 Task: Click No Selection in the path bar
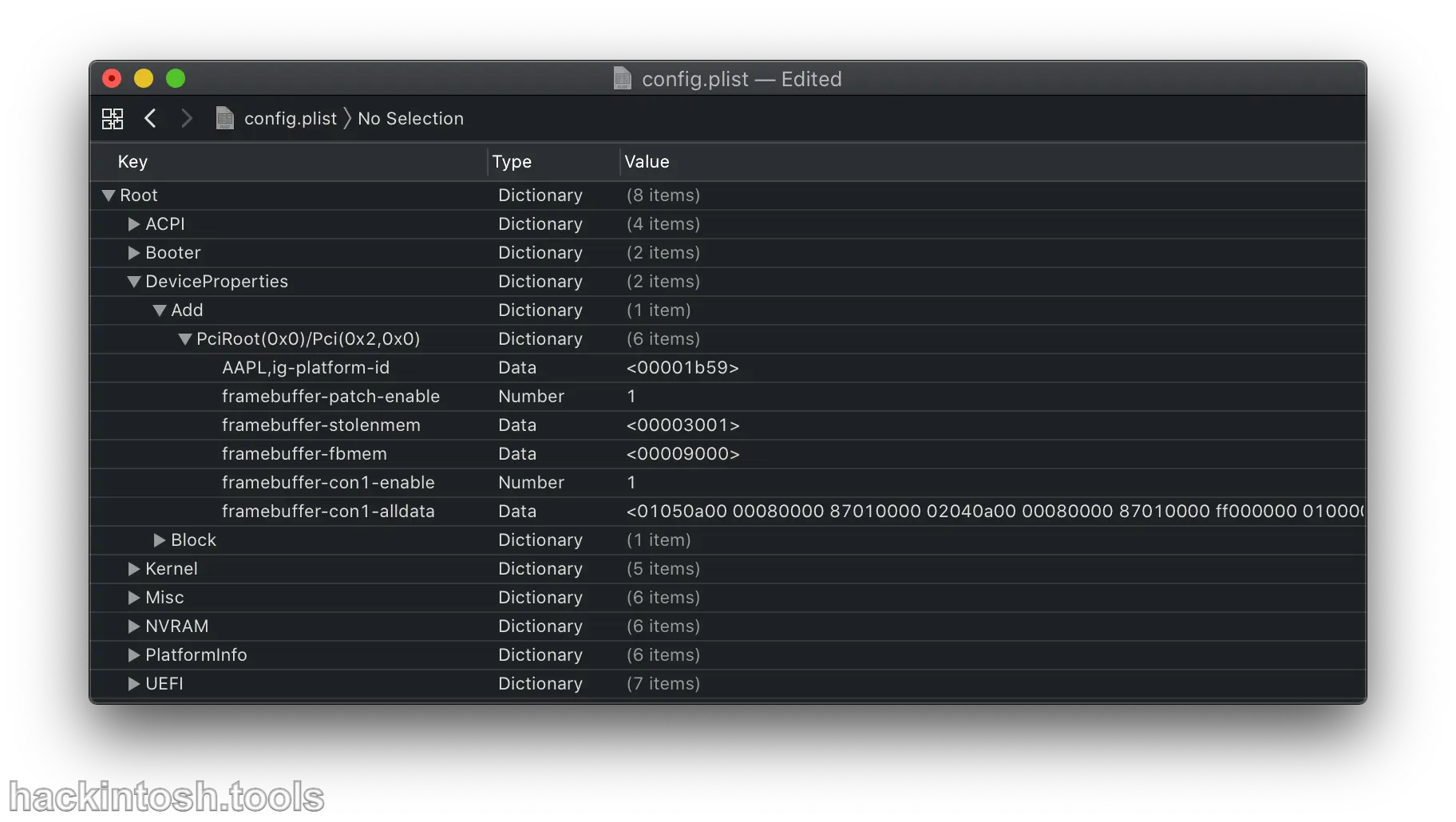[x=410, y=118]
